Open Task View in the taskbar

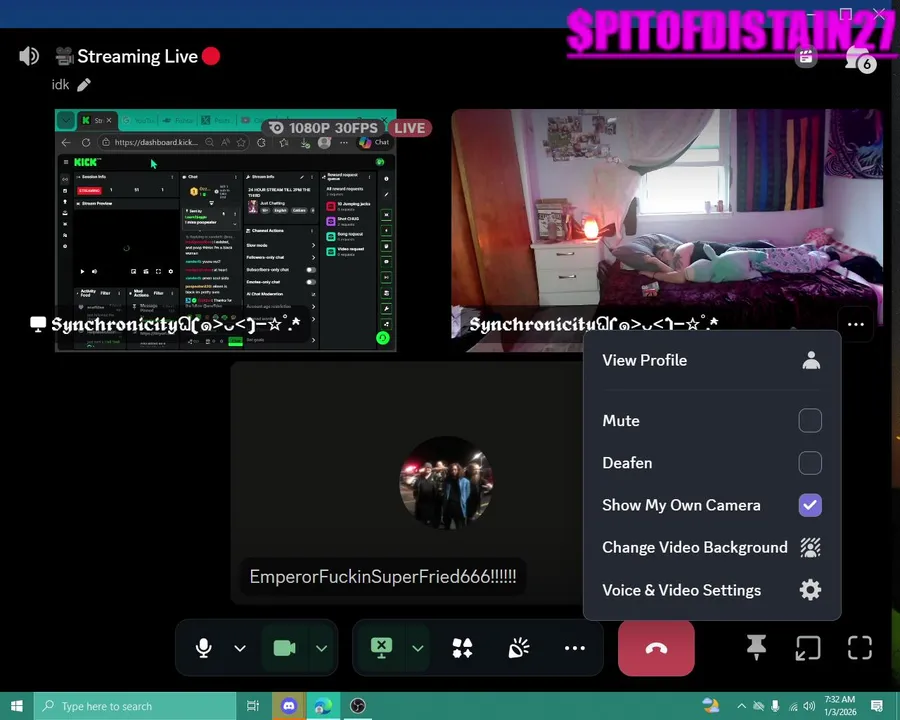click(253, 706)
